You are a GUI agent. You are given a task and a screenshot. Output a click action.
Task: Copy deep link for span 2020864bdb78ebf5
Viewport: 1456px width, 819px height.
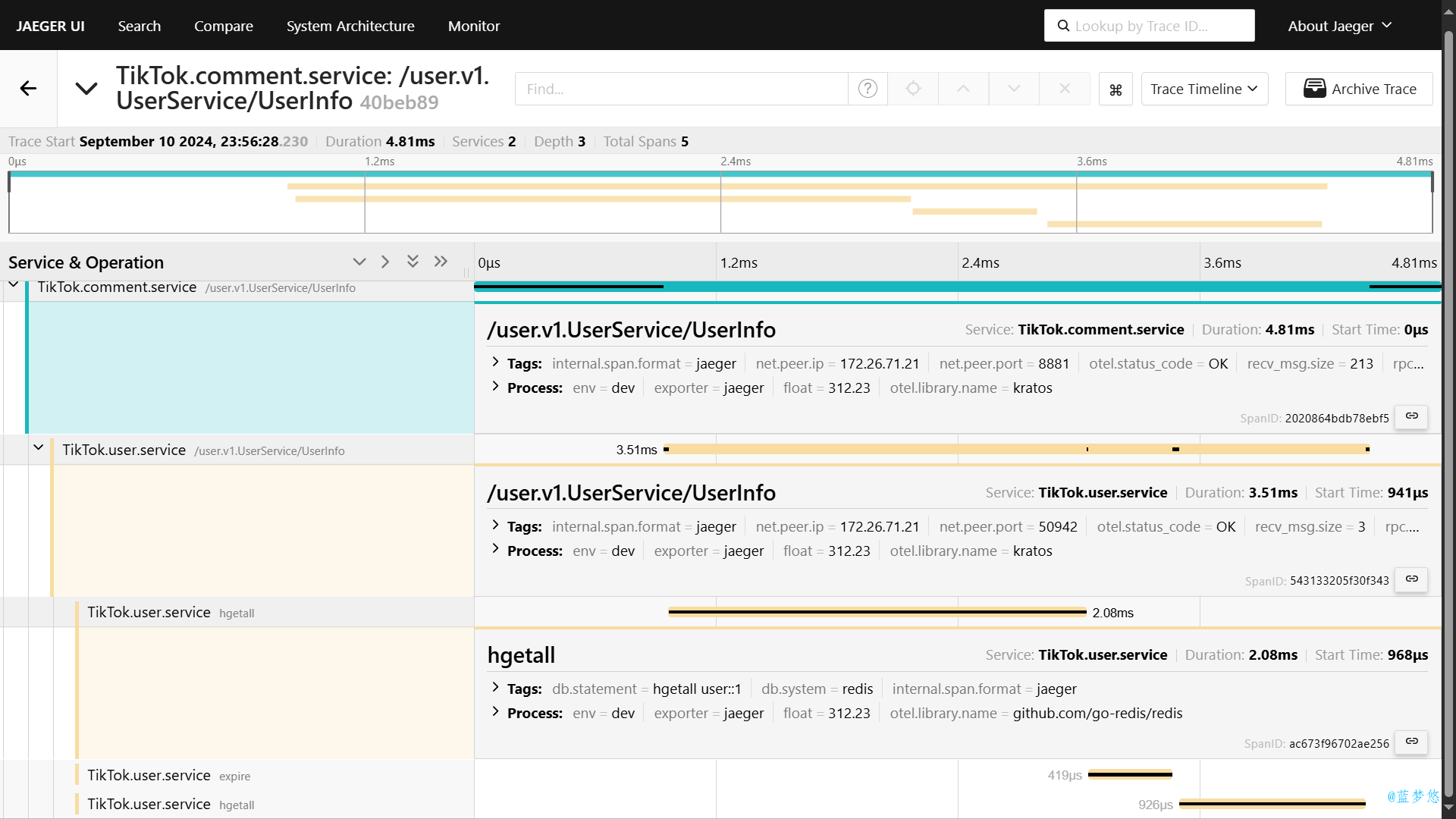[1411, 416]
